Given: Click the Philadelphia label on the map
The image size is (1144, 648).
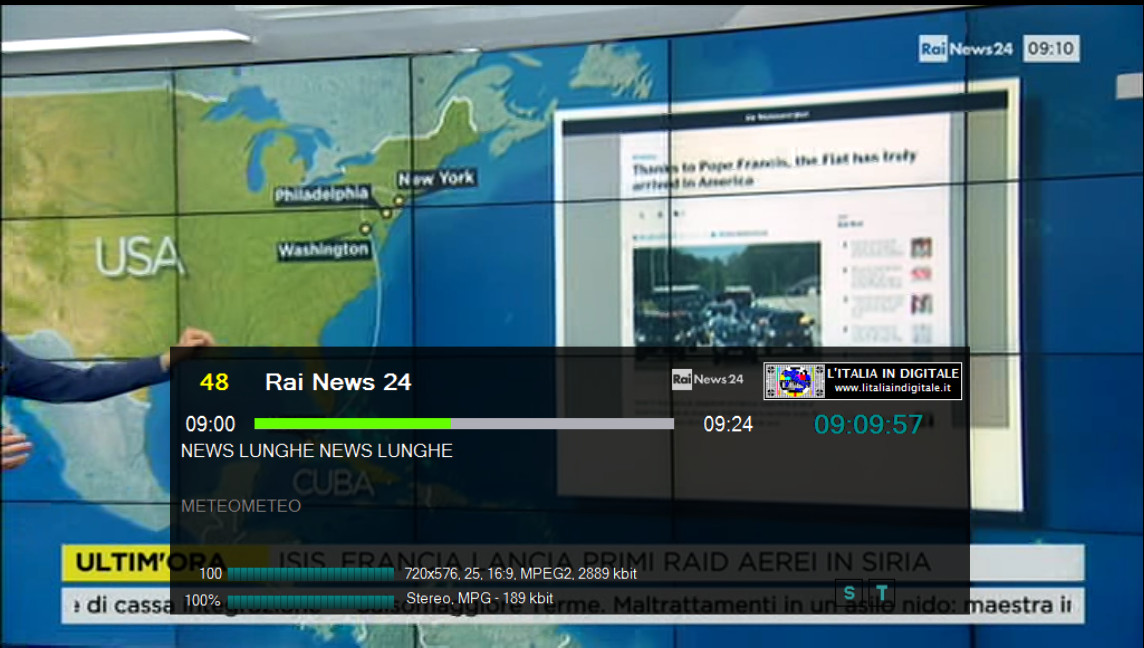Looking at the screenshot, I should (x=322, y=194).
